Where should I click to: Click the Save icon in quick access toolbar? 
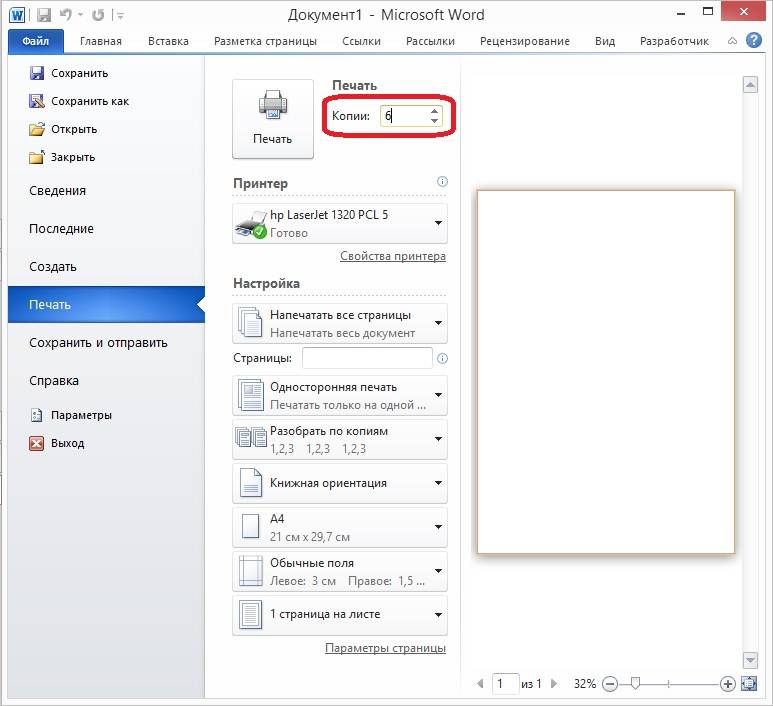point(44,15)
